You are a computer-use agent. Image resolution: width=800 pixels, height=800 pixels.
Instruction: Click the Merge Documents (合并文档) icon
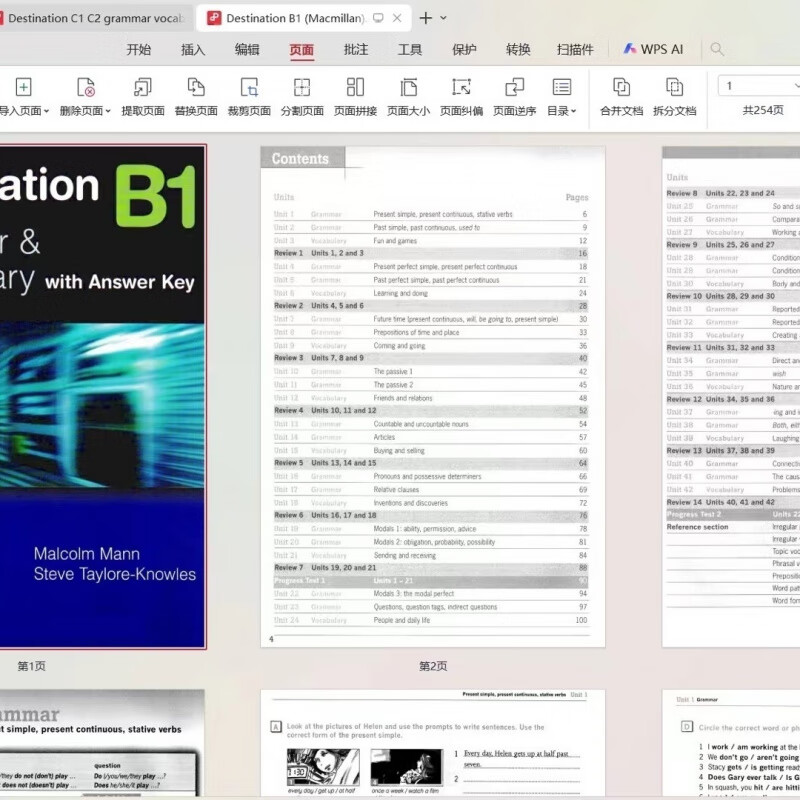coord(621,87)
